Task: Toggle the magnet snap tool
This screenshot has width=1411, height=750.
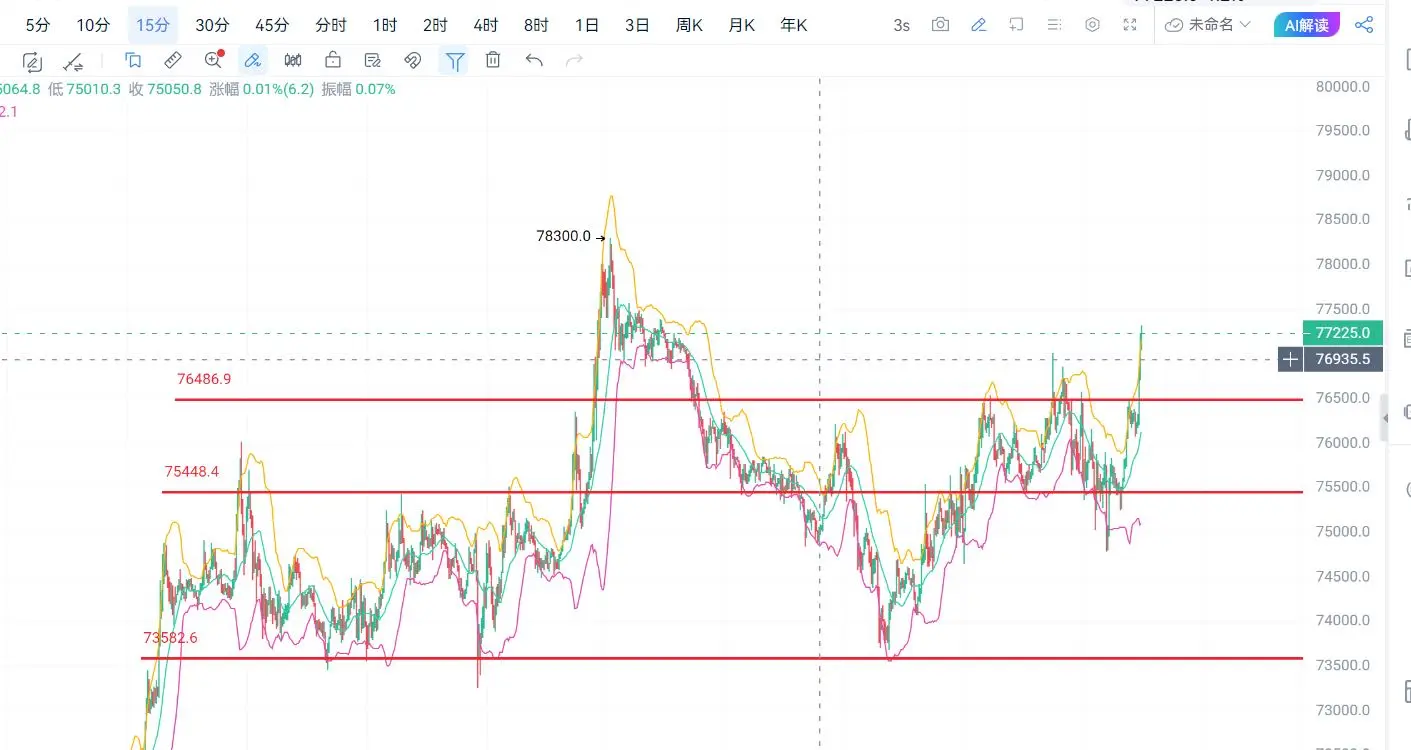Action: (x=413, y=61)
